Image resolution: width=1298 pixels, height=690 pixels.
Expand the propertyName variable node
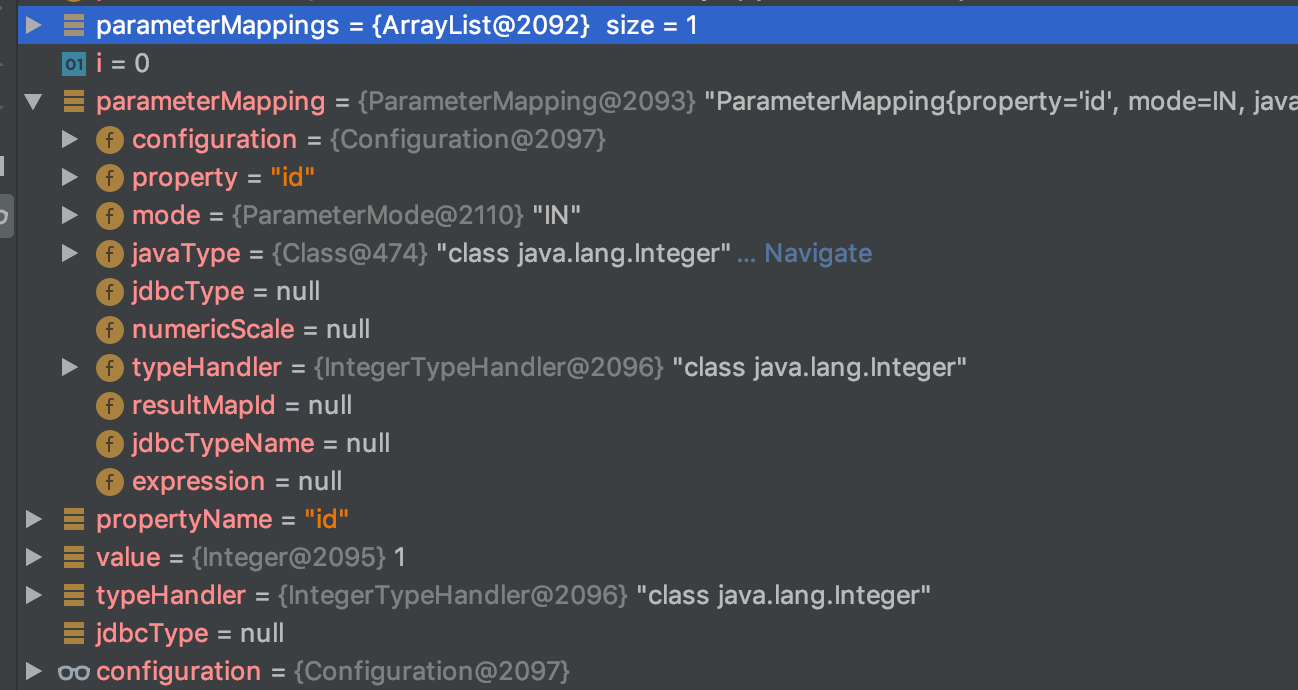[x=34, y=520]
